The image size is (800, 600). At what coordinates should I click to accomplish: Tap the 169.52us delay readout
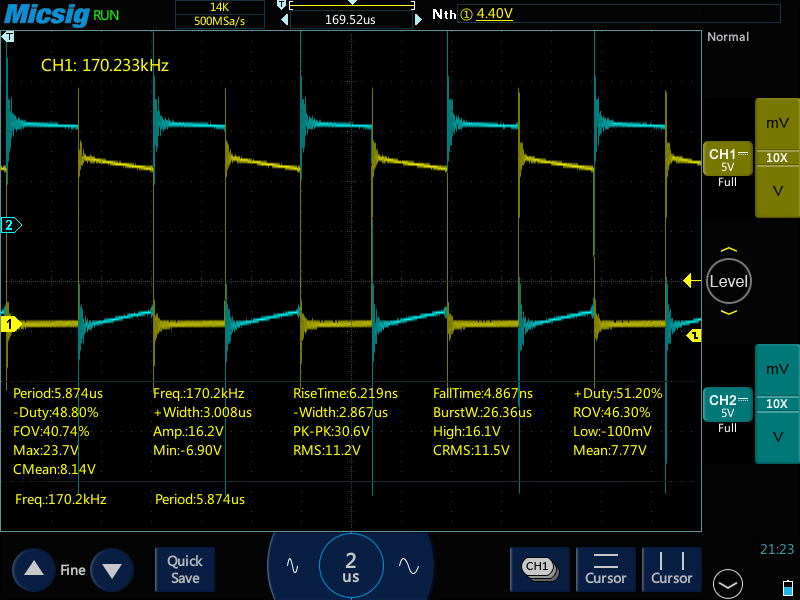coord(351,20)
